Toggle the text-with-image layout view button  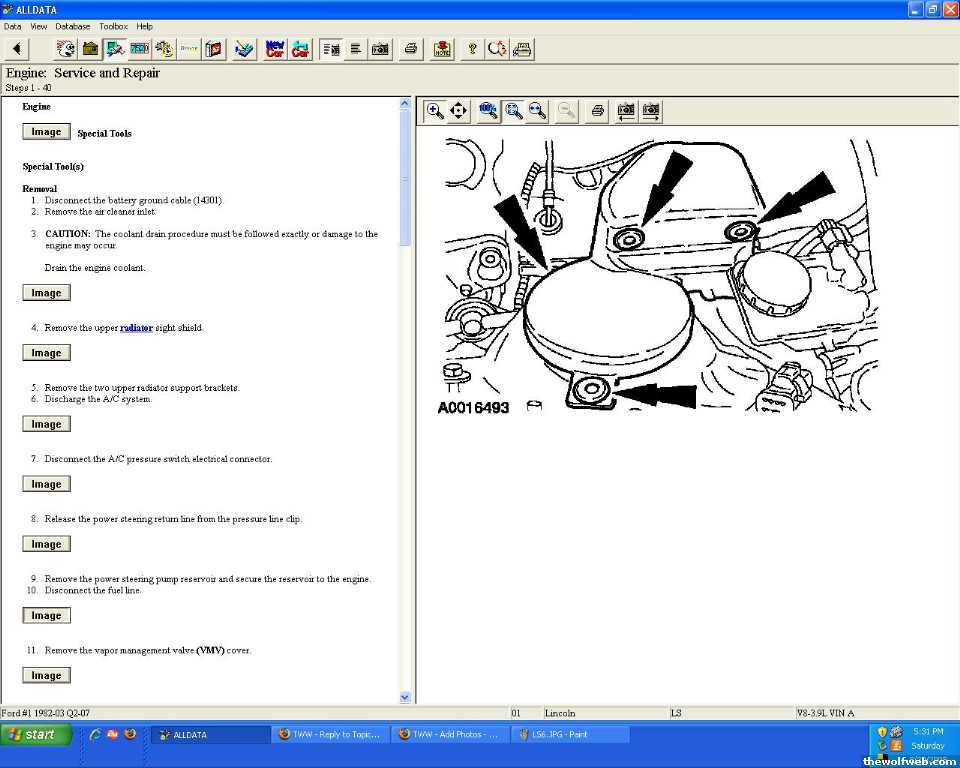click(331, 49)
